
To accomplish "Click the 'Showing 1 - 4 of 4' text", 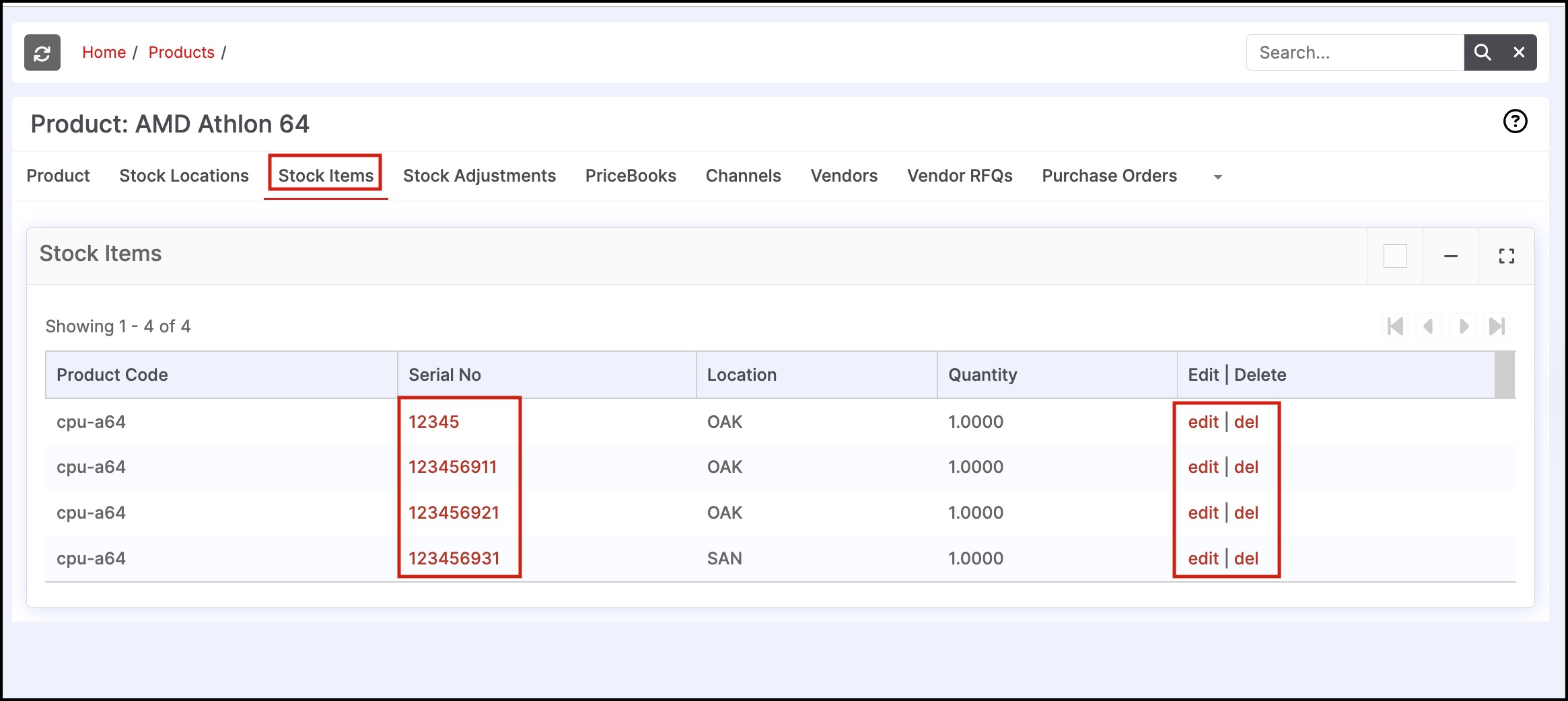I will point(118,326).
